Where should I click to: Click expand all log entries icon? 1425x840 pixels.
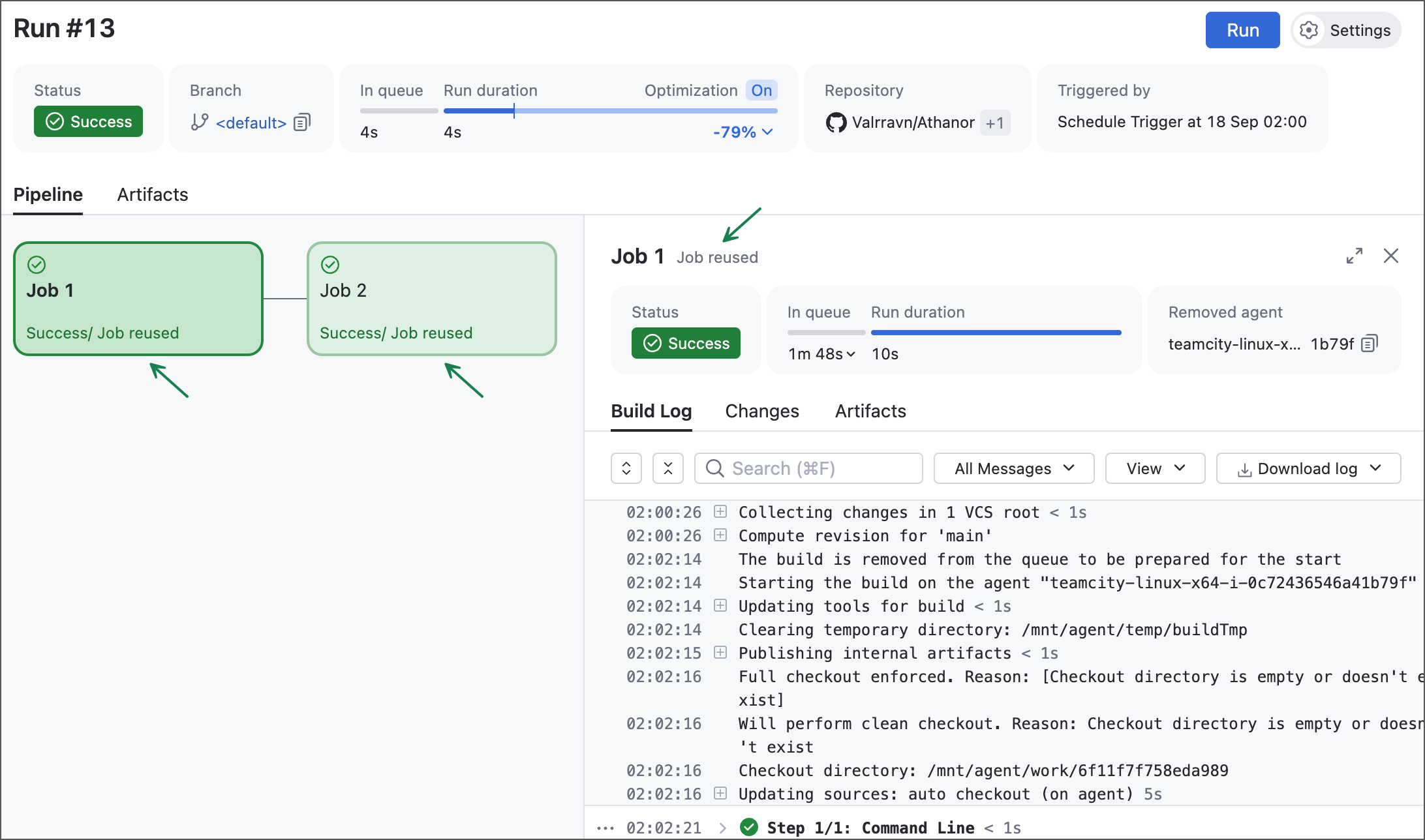[626, 468]
